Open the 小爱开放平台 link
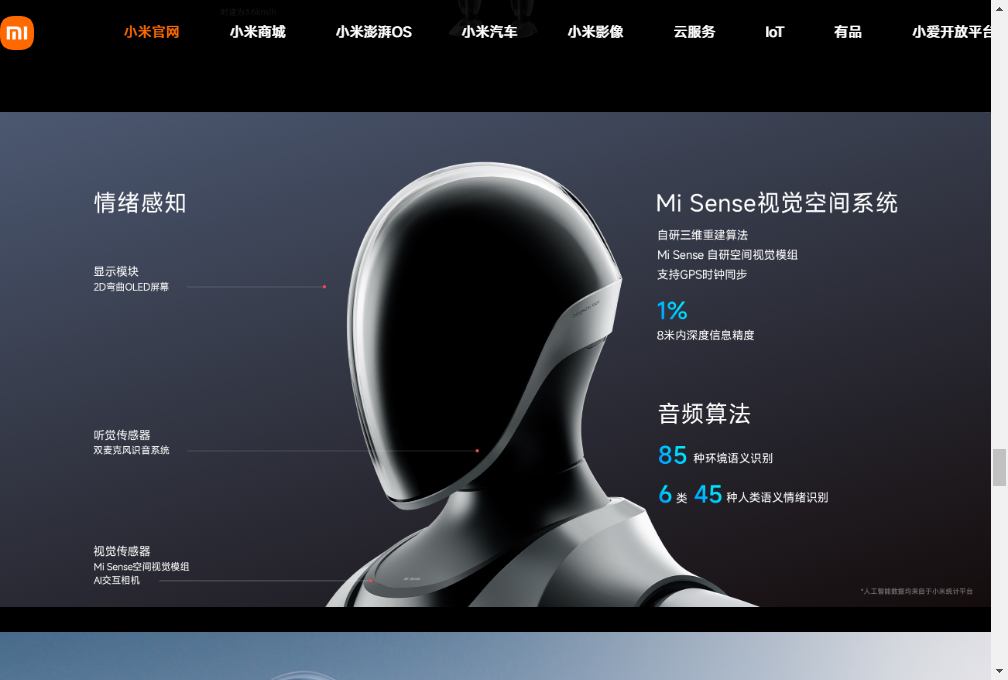Image resolution: width=1008 pixels, height=680 pixels. coord(948,31)
